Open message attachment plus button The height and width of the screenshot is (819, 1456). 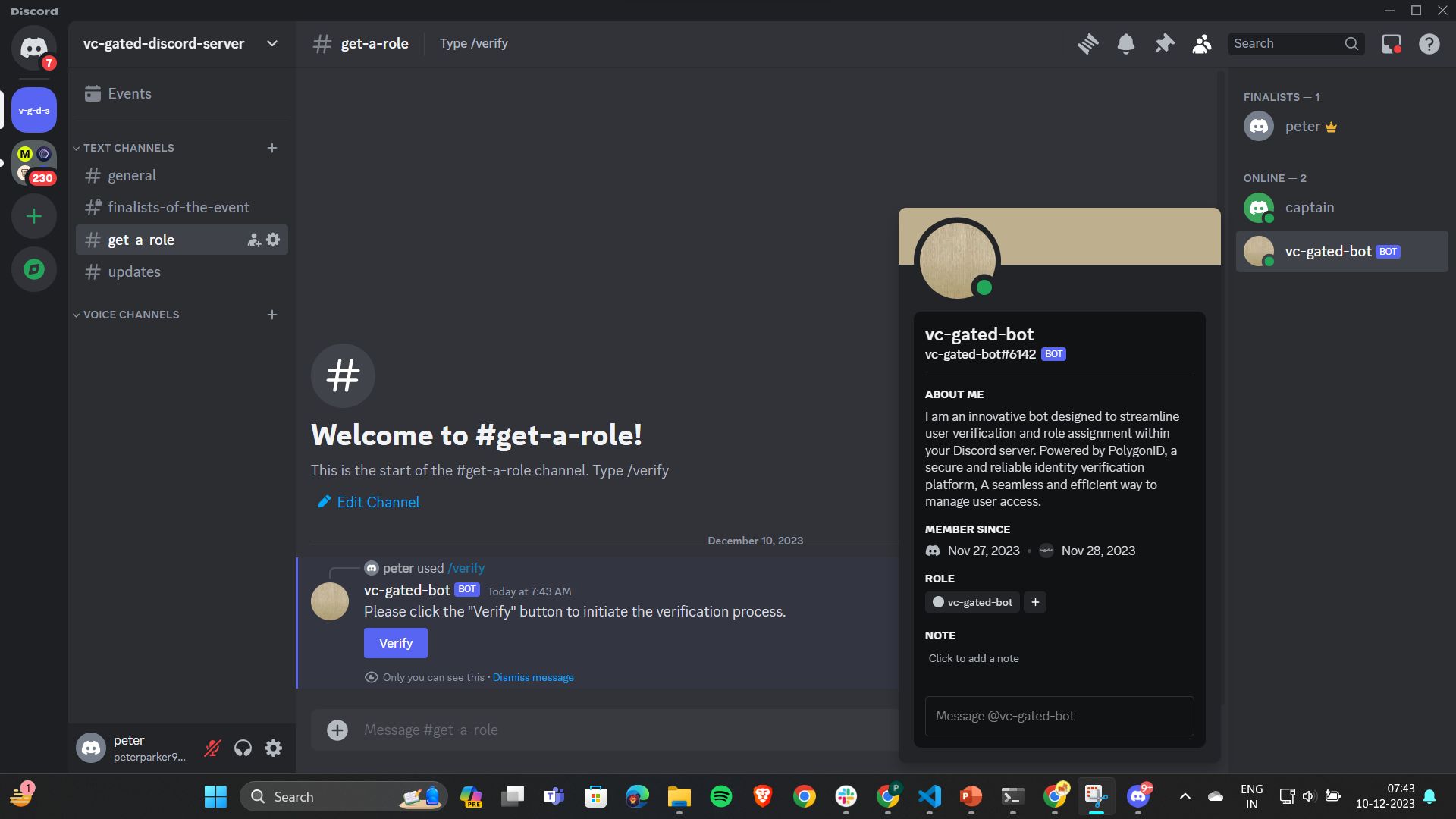click(x=337, y=730)
